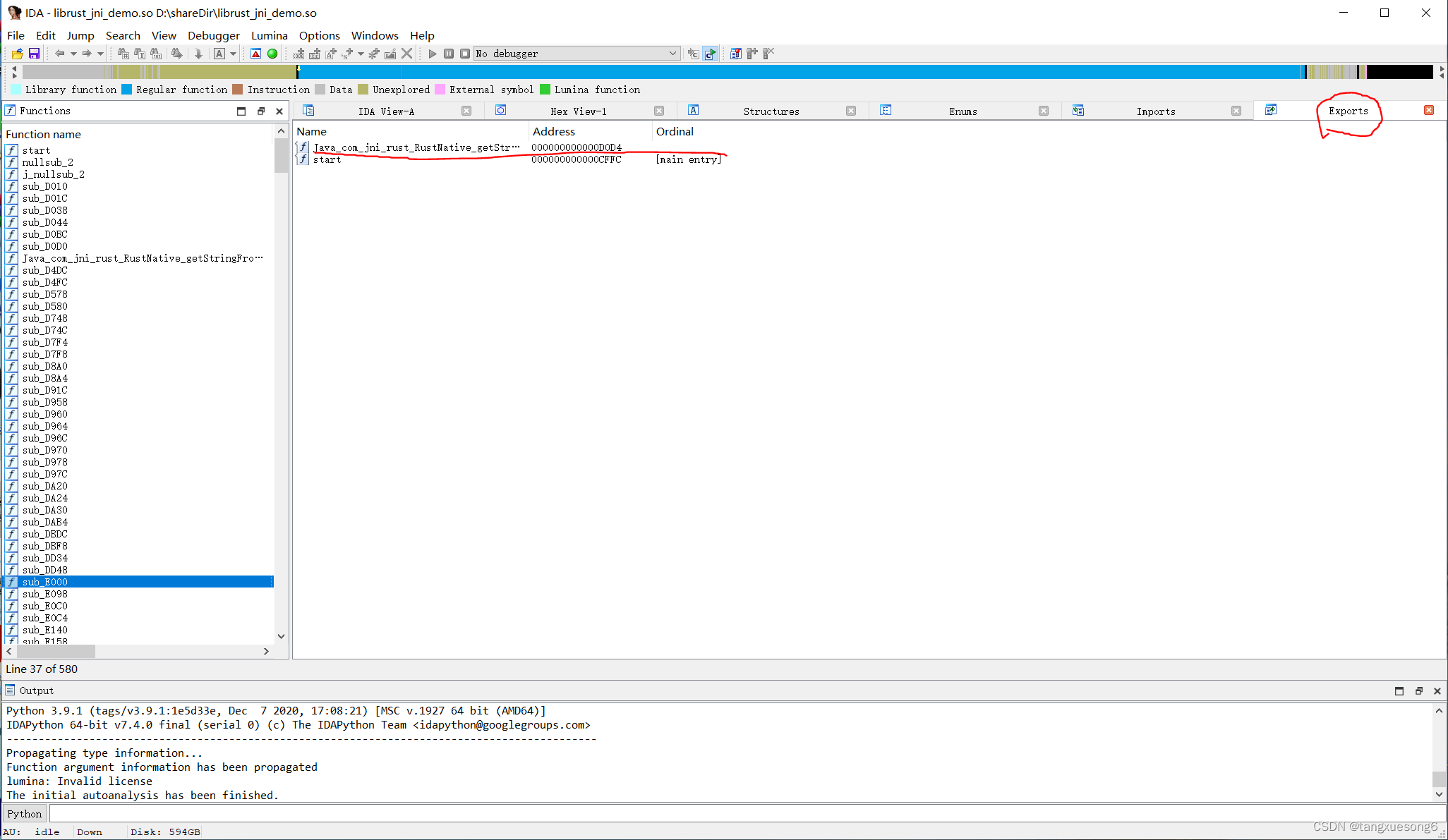Click the Jump back arrow icon

[60, 54]
